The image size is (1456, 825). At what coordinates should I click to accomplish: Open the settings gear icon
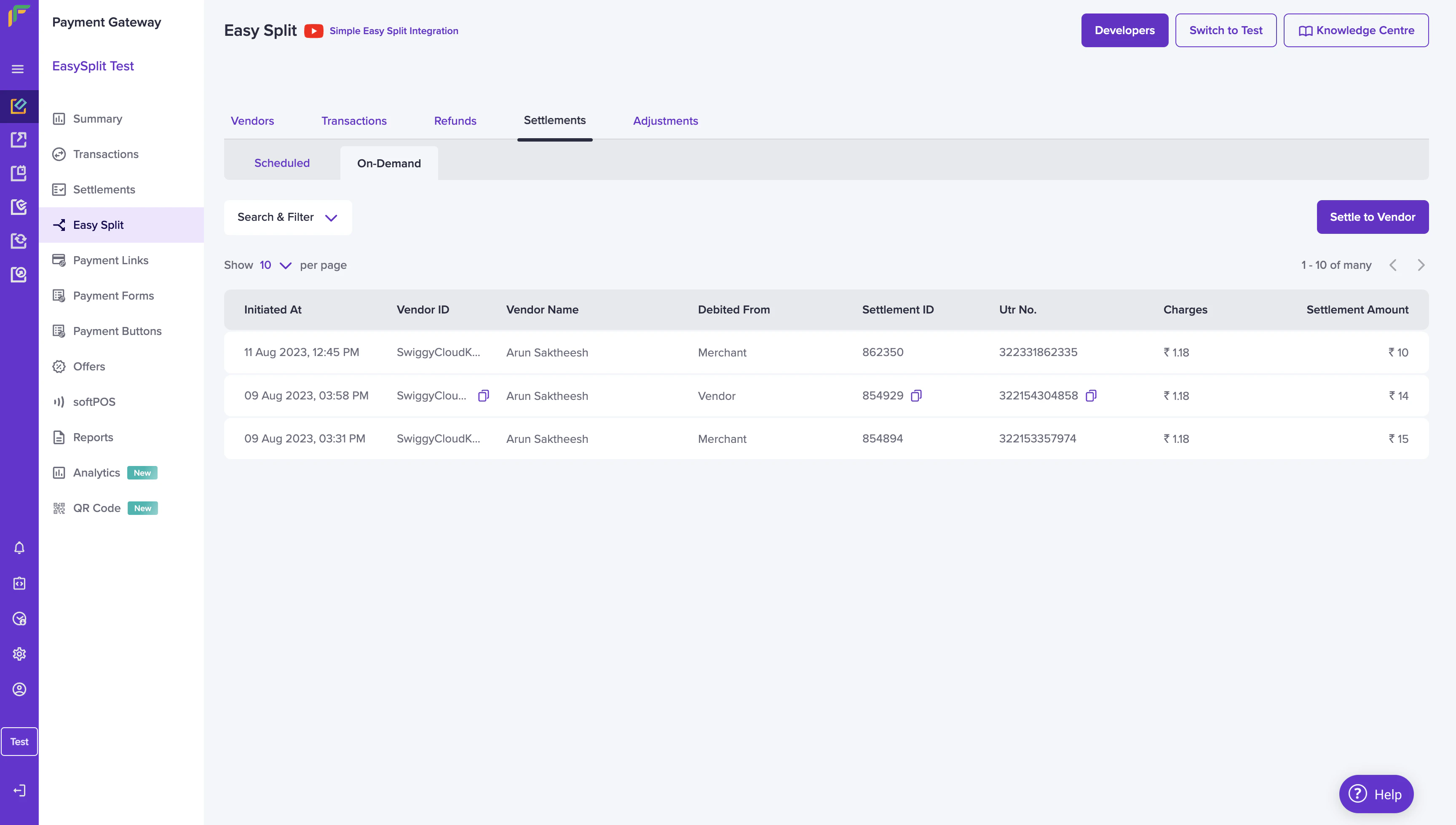tap(19, 654)
